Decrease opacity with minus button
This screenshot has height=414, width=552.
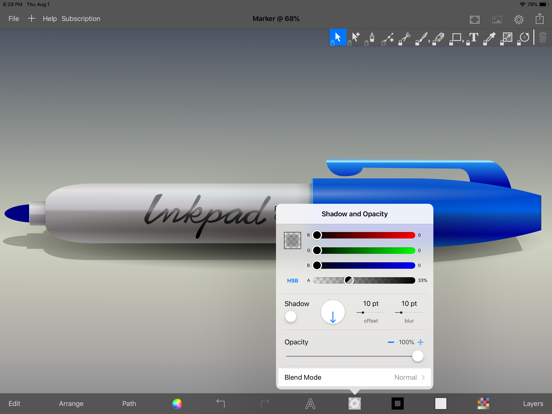[x=391, y=342]
